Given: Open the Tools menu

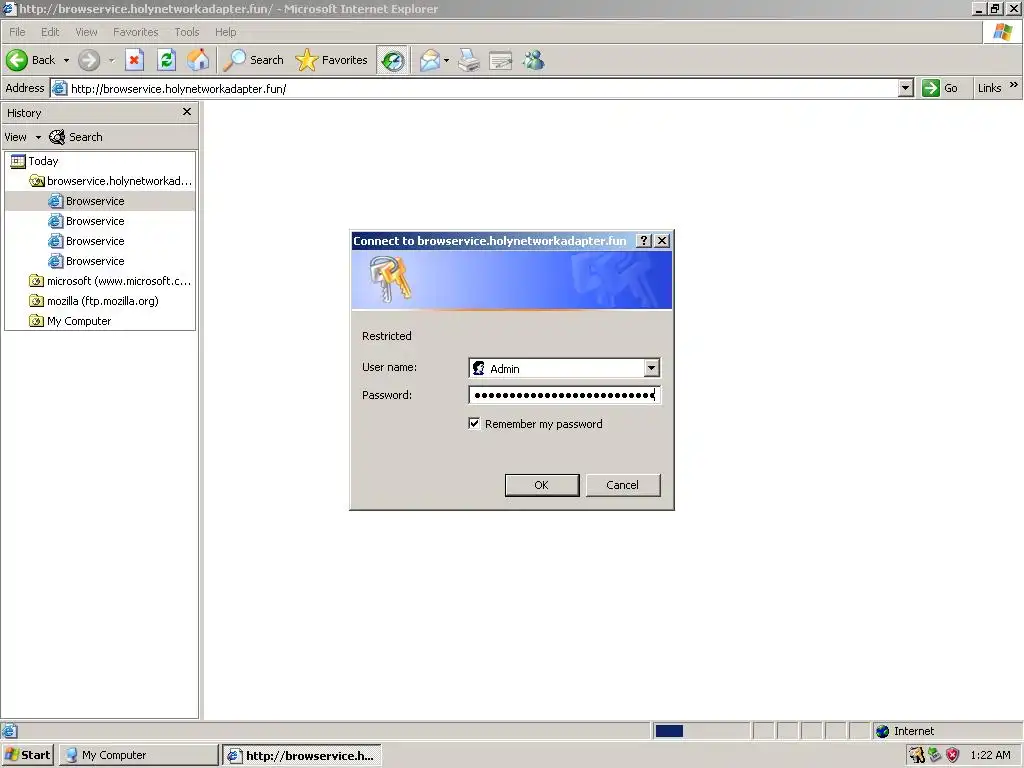Looking at the screenshot, I should [x=187, y=32].
